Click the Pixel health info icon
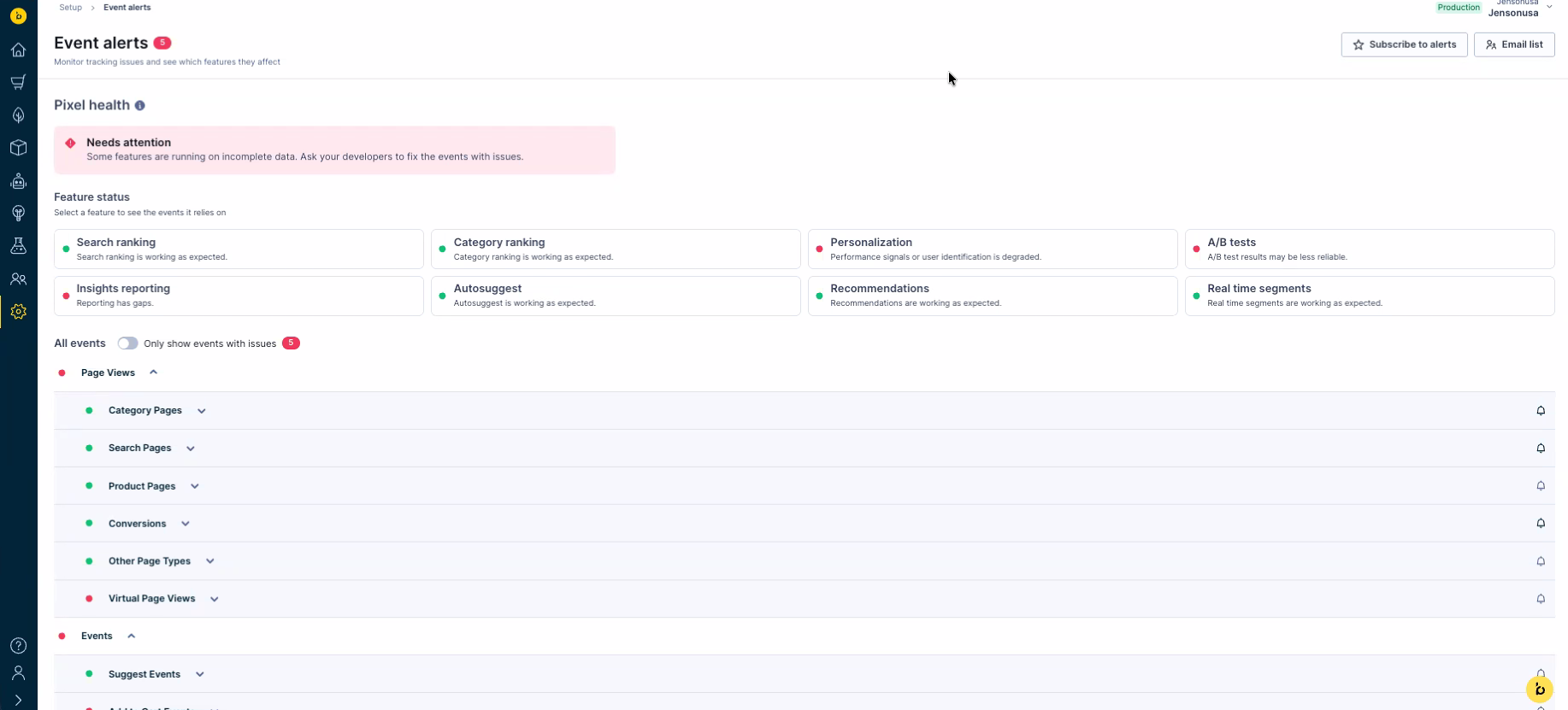 pyautogui.click(x=139, y=105)
